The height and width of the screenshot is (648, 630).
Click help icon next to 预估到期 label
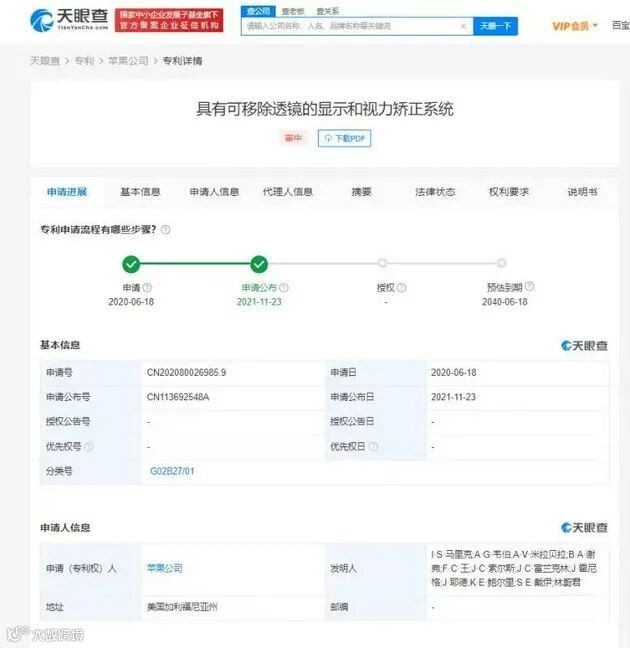[530, 286]
